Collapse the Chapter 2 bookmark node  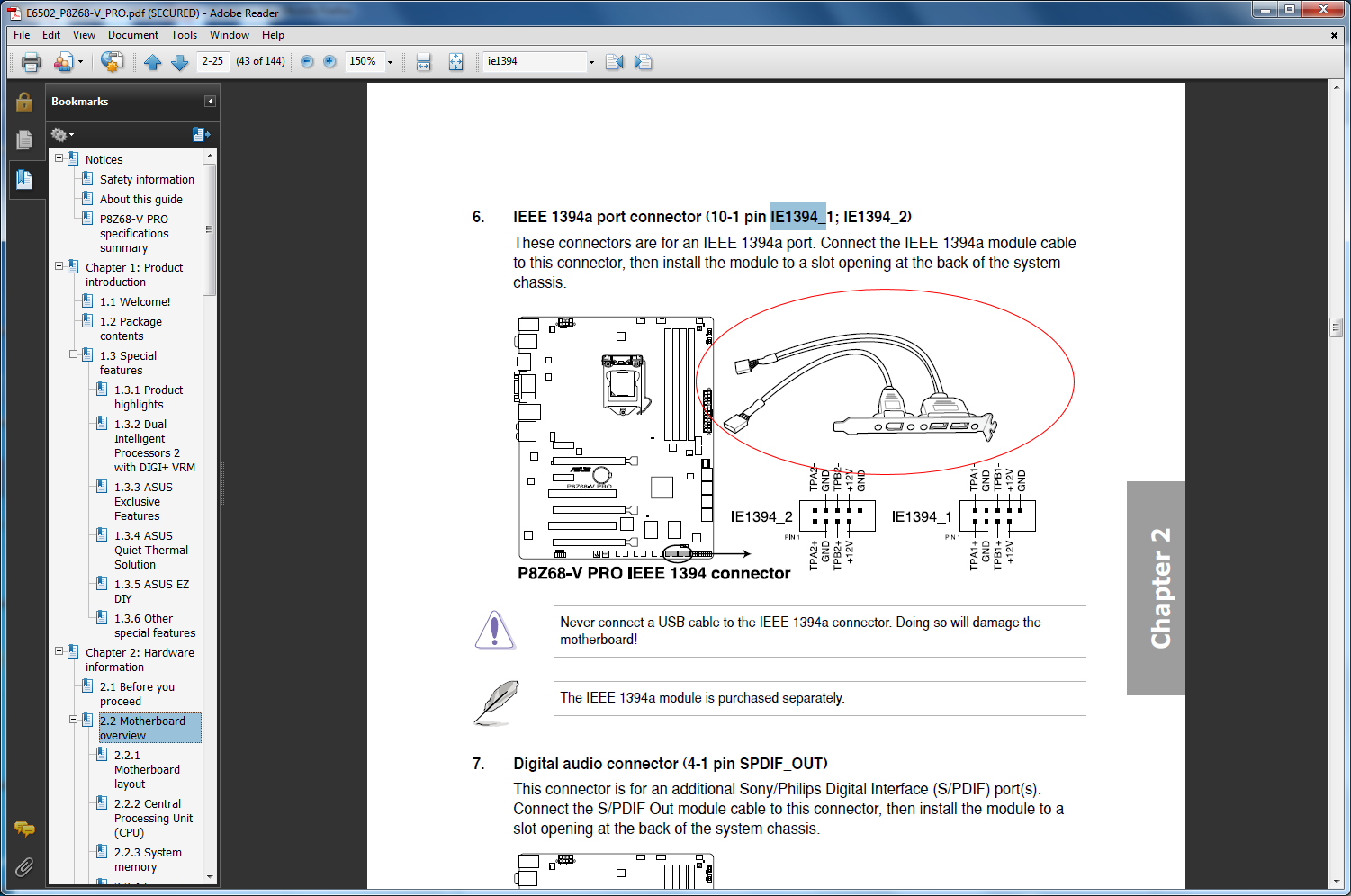click(59, 651)
